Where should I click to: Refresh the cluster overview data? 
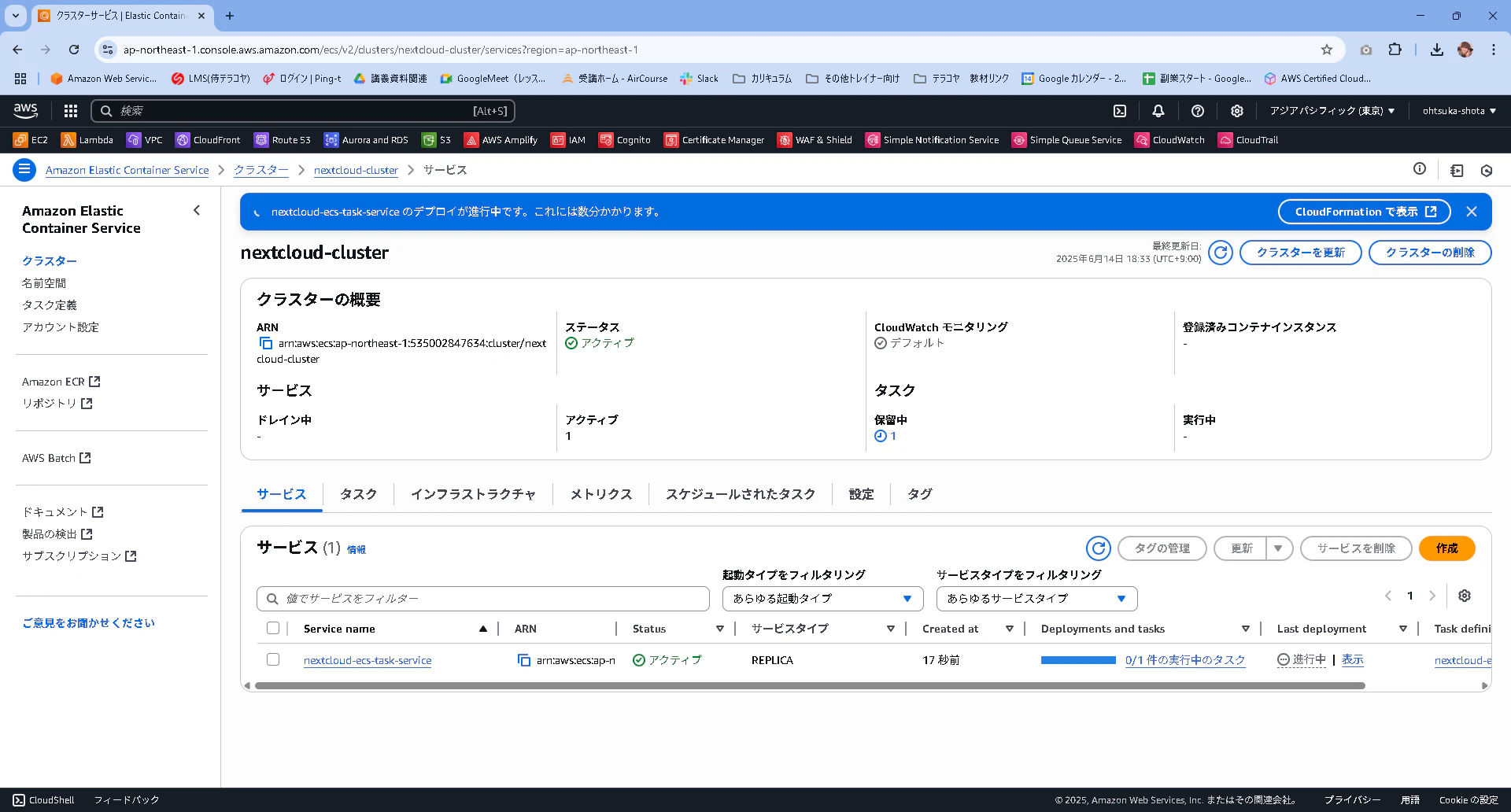[1221, 253]
